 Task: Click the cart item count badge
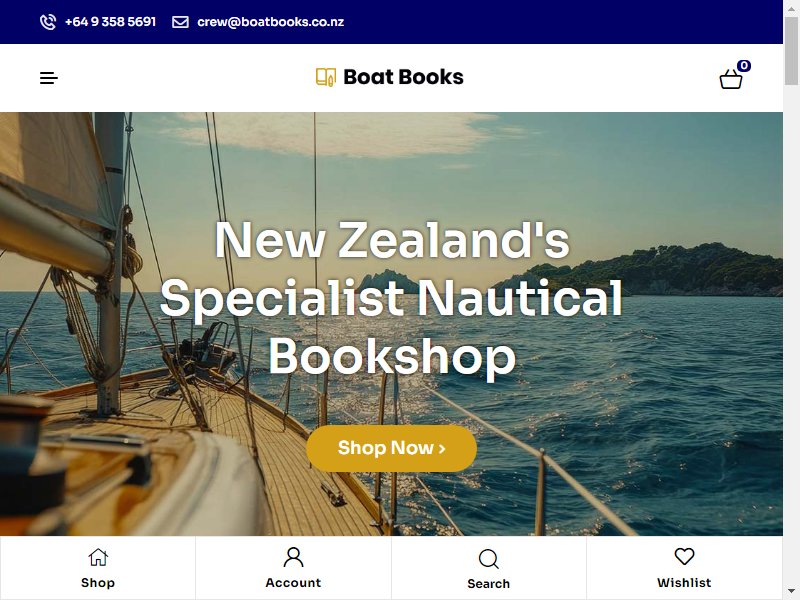click(744, 66)
